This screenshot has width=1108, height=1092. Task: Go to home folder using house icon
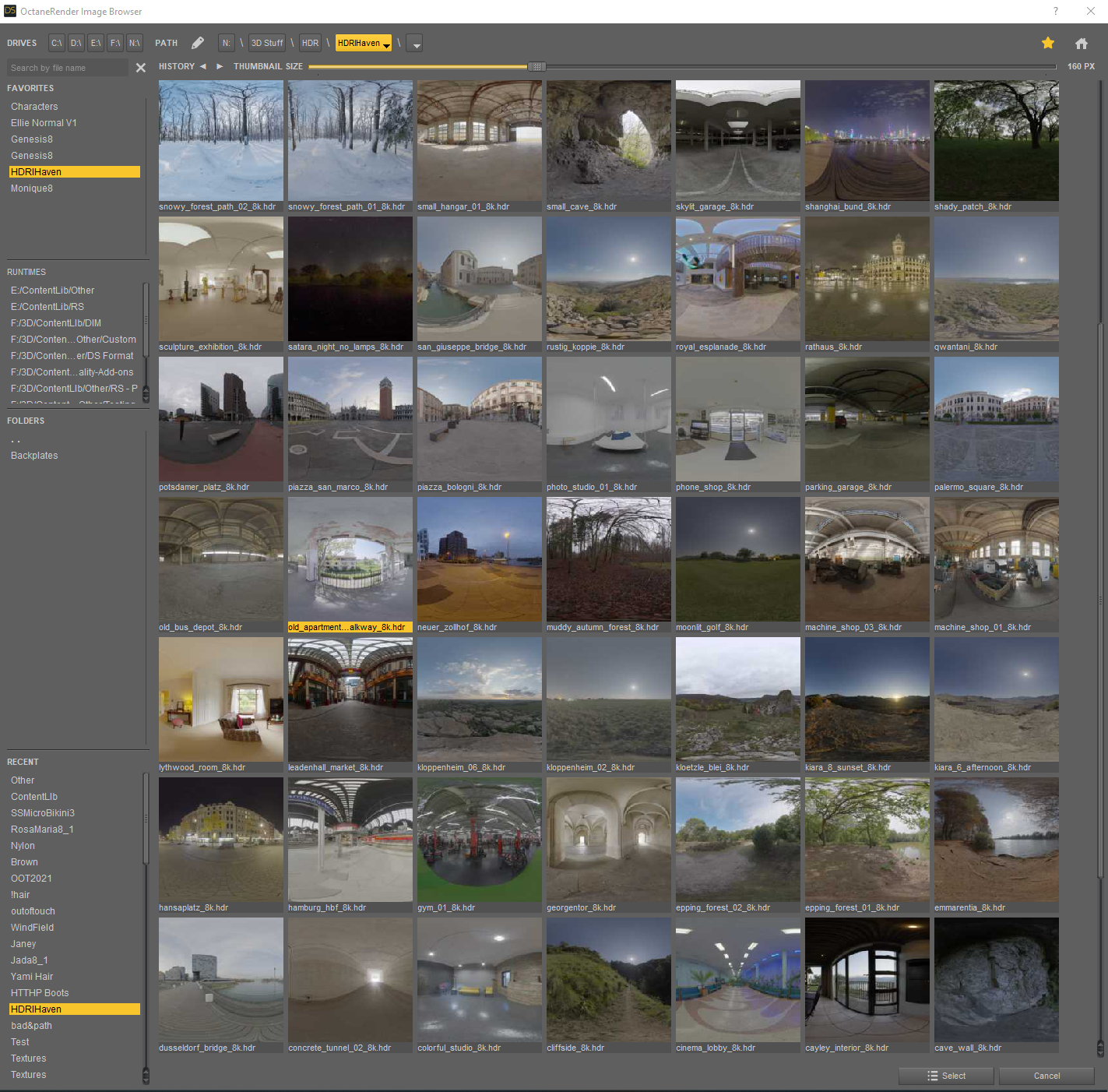click(x=1082, y=44)
